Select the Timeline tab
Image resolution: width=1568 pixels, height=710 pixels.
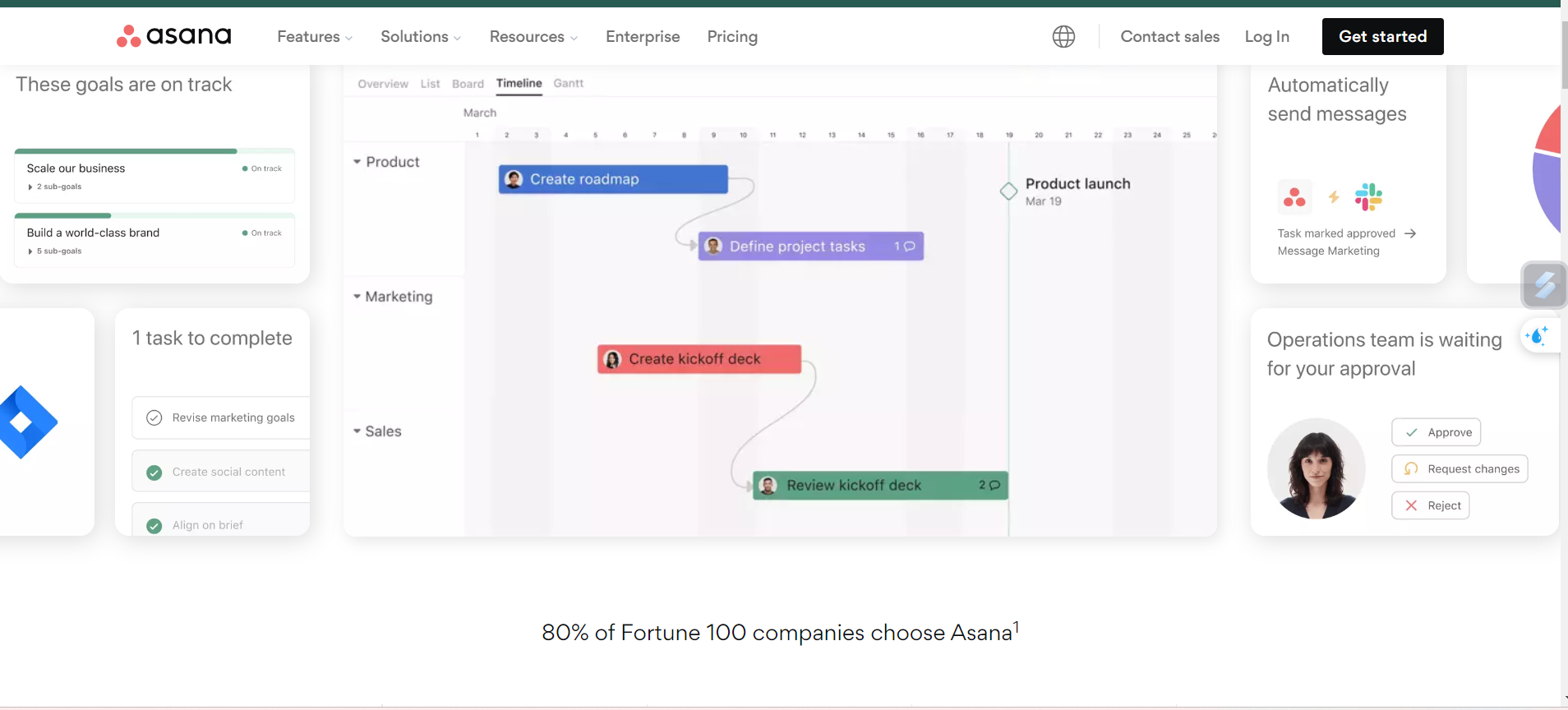tap(519, 84)
